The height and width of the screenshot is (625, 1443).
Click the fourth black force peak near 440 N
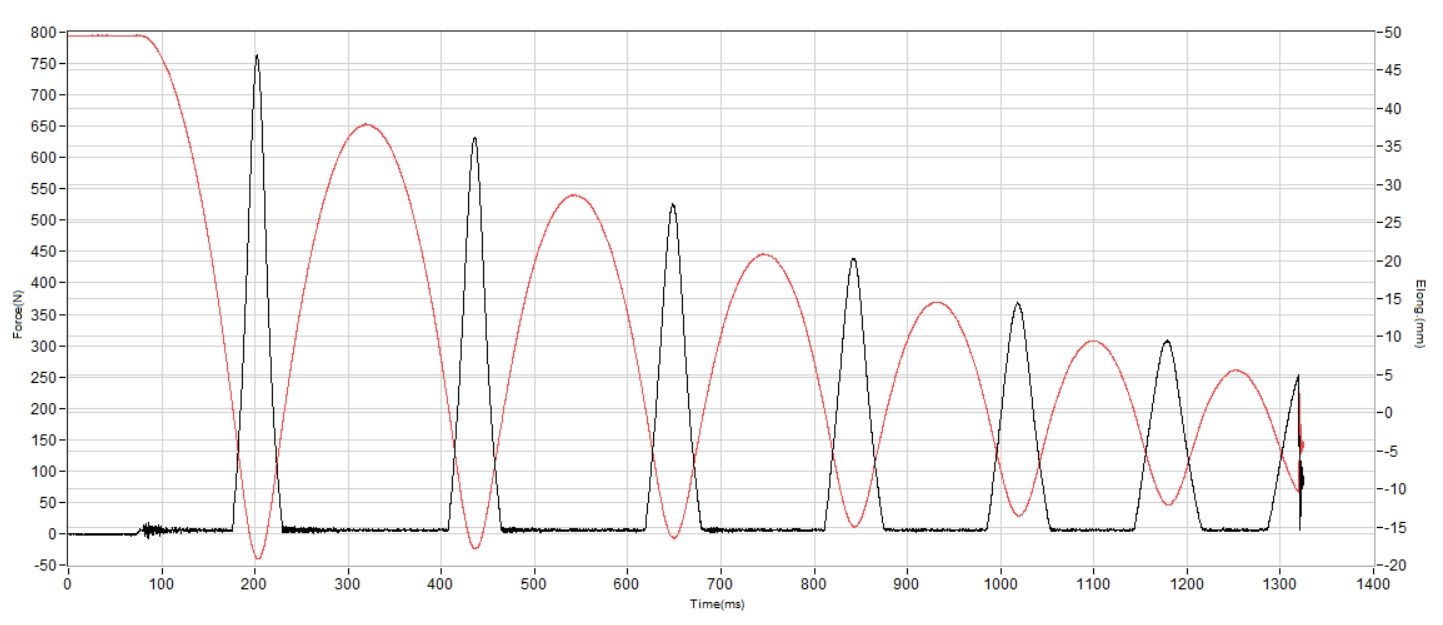(853, 259)
